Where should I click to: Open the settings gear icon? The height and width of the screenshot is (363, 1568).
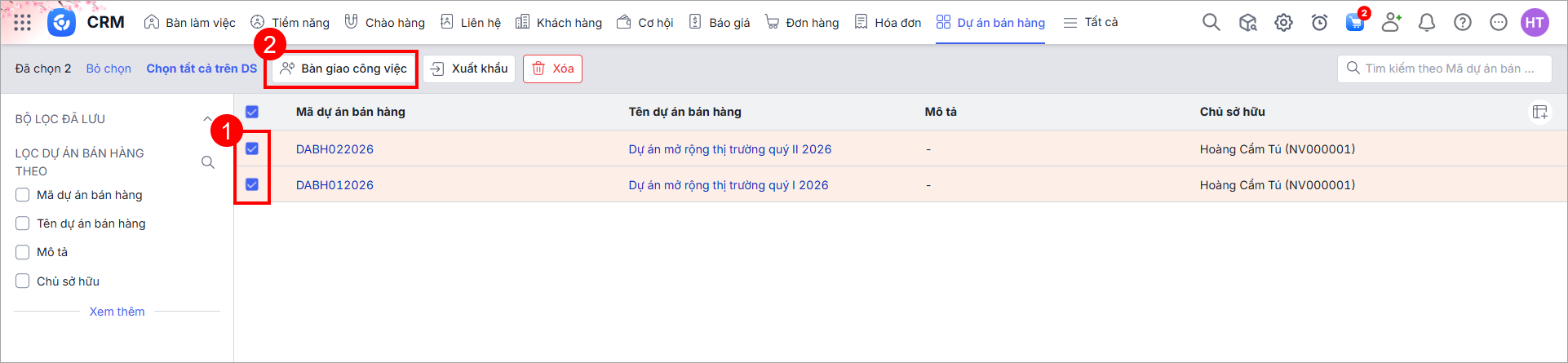[1283, 23]
